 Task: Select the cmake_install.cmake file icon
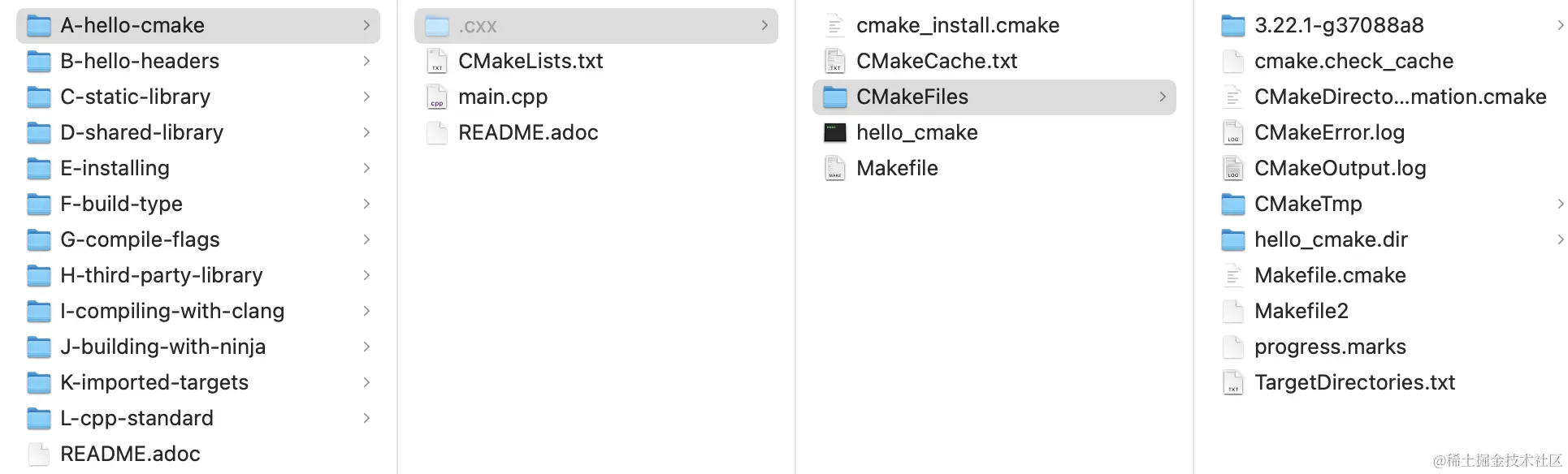(x=834, y=25)
